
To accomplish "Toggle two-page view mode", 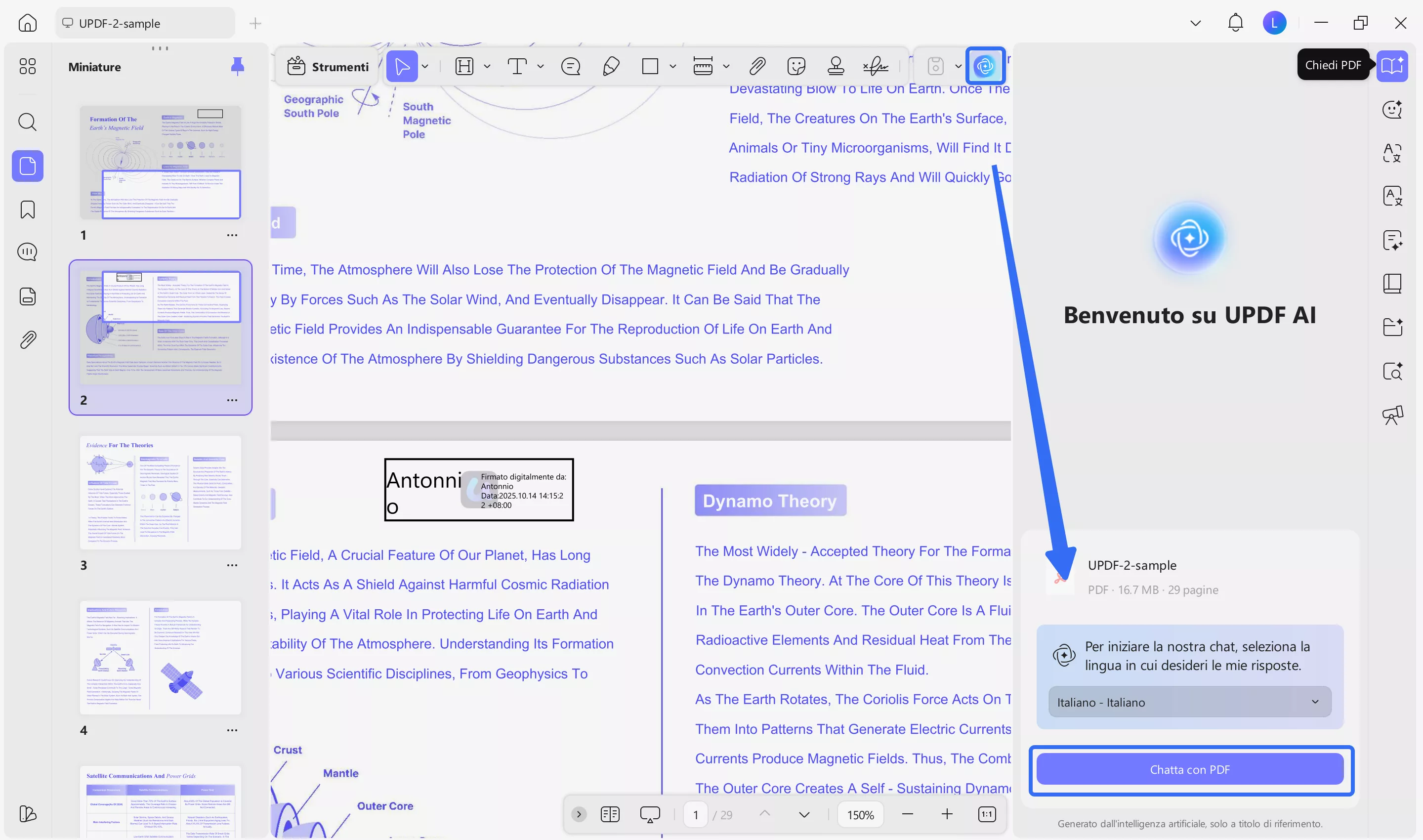I will (610, 814).
